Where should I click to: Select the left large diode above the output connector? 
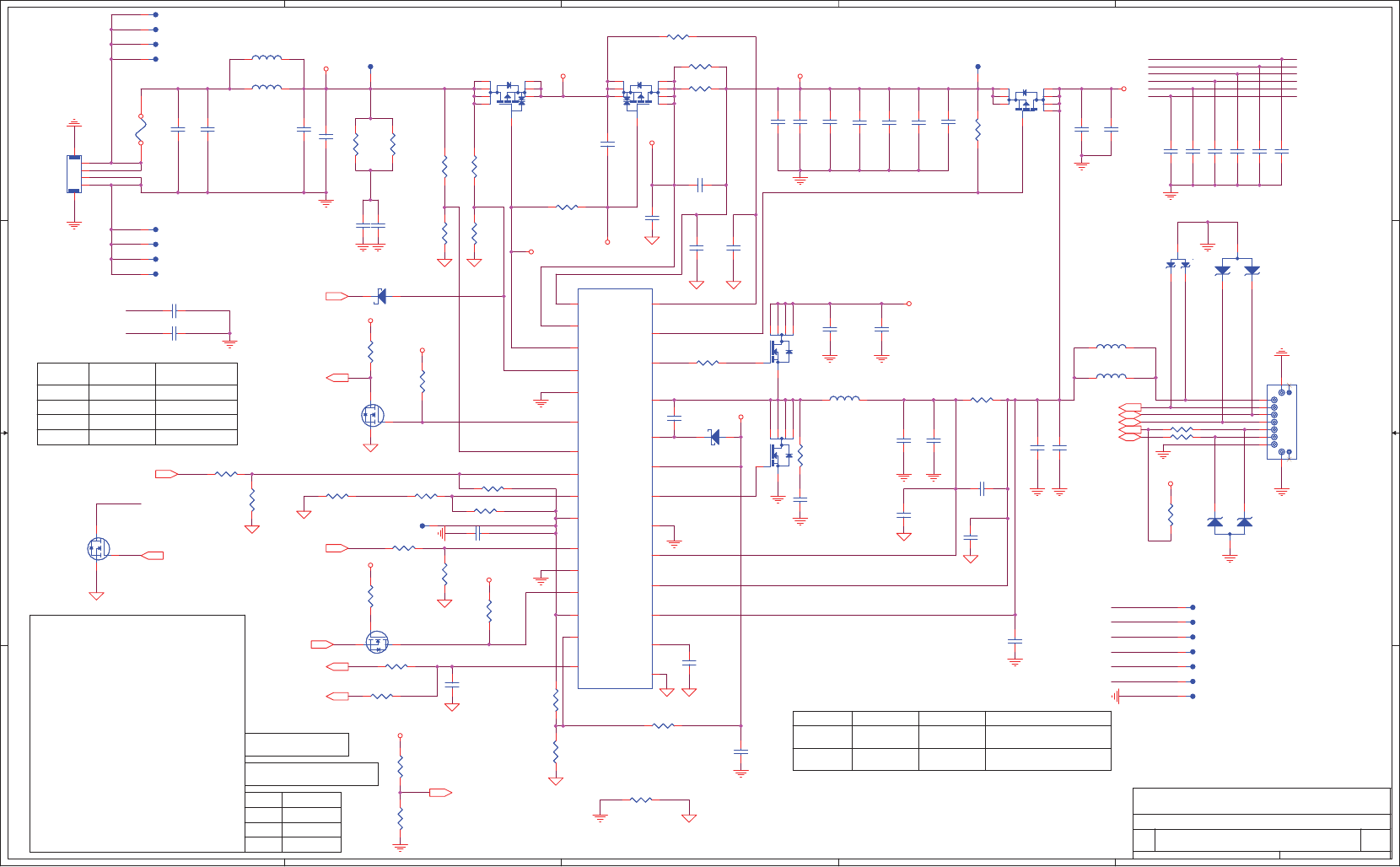click(x=1222, y=270)
